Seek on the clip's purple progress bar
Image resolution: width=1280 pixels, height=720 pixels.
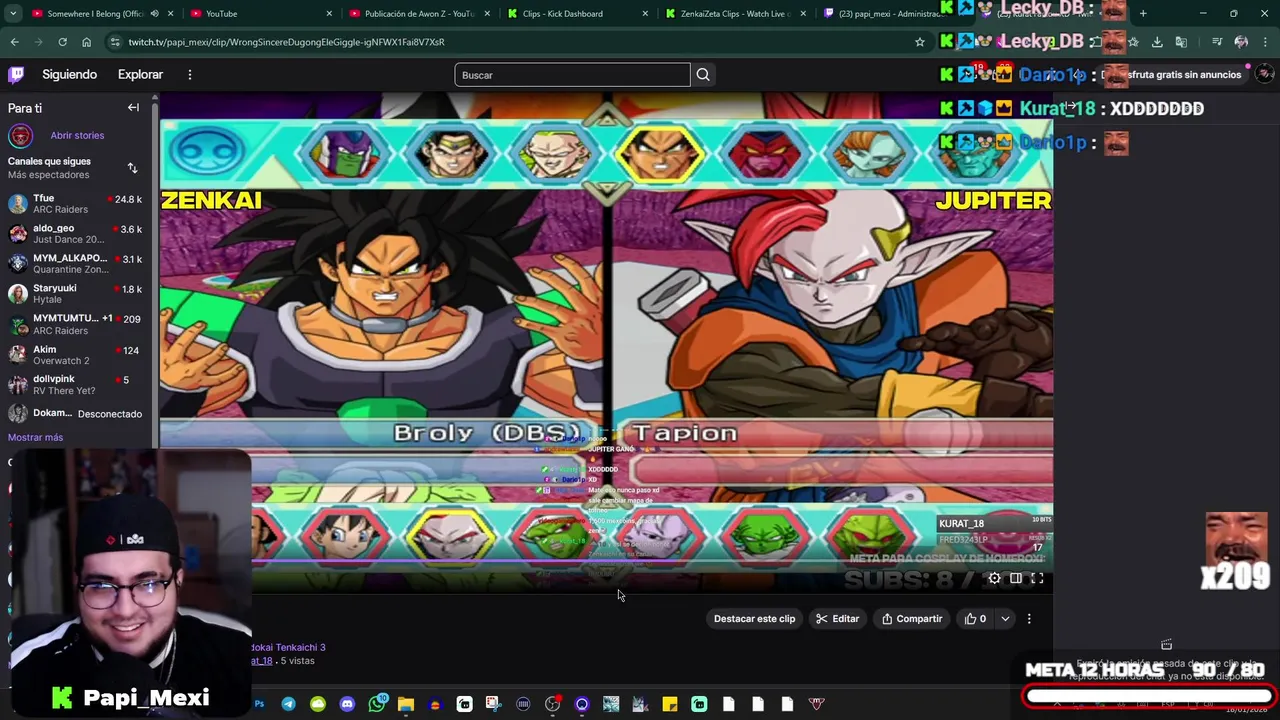[x=648, y=560]
